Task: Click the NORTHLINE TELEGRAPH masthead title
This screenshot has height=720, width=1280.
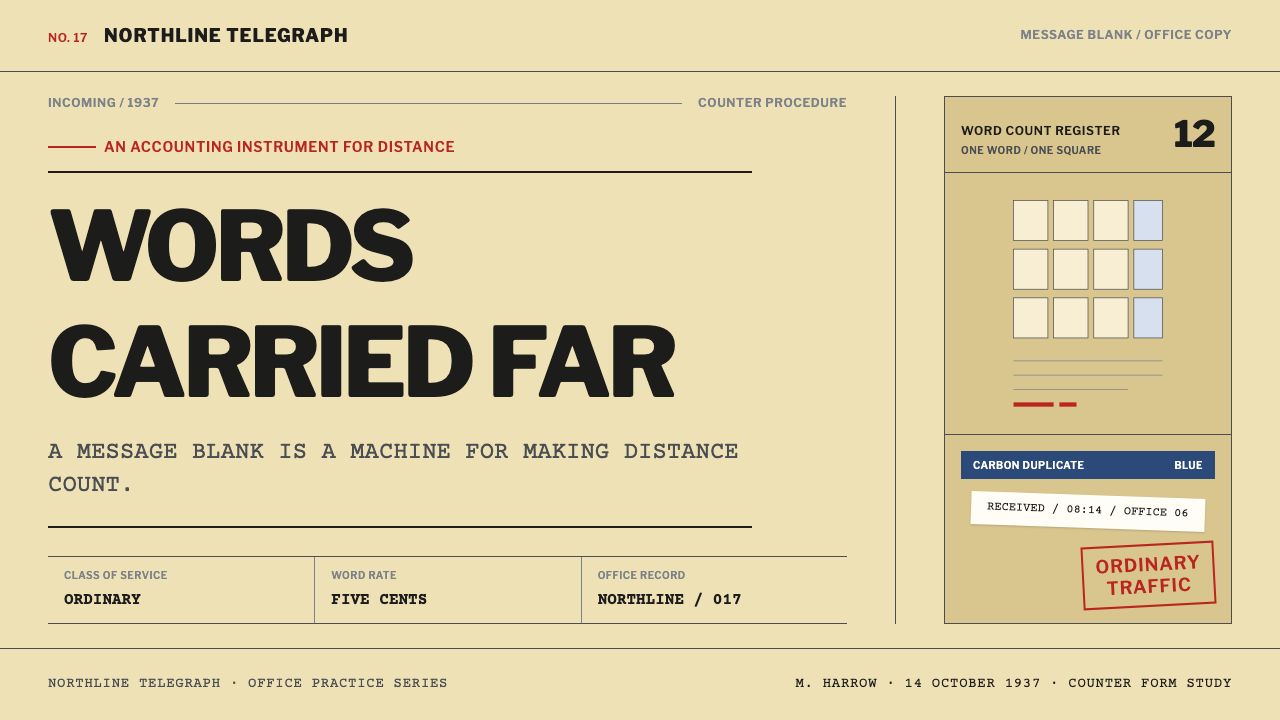Action: coord(226,36)
